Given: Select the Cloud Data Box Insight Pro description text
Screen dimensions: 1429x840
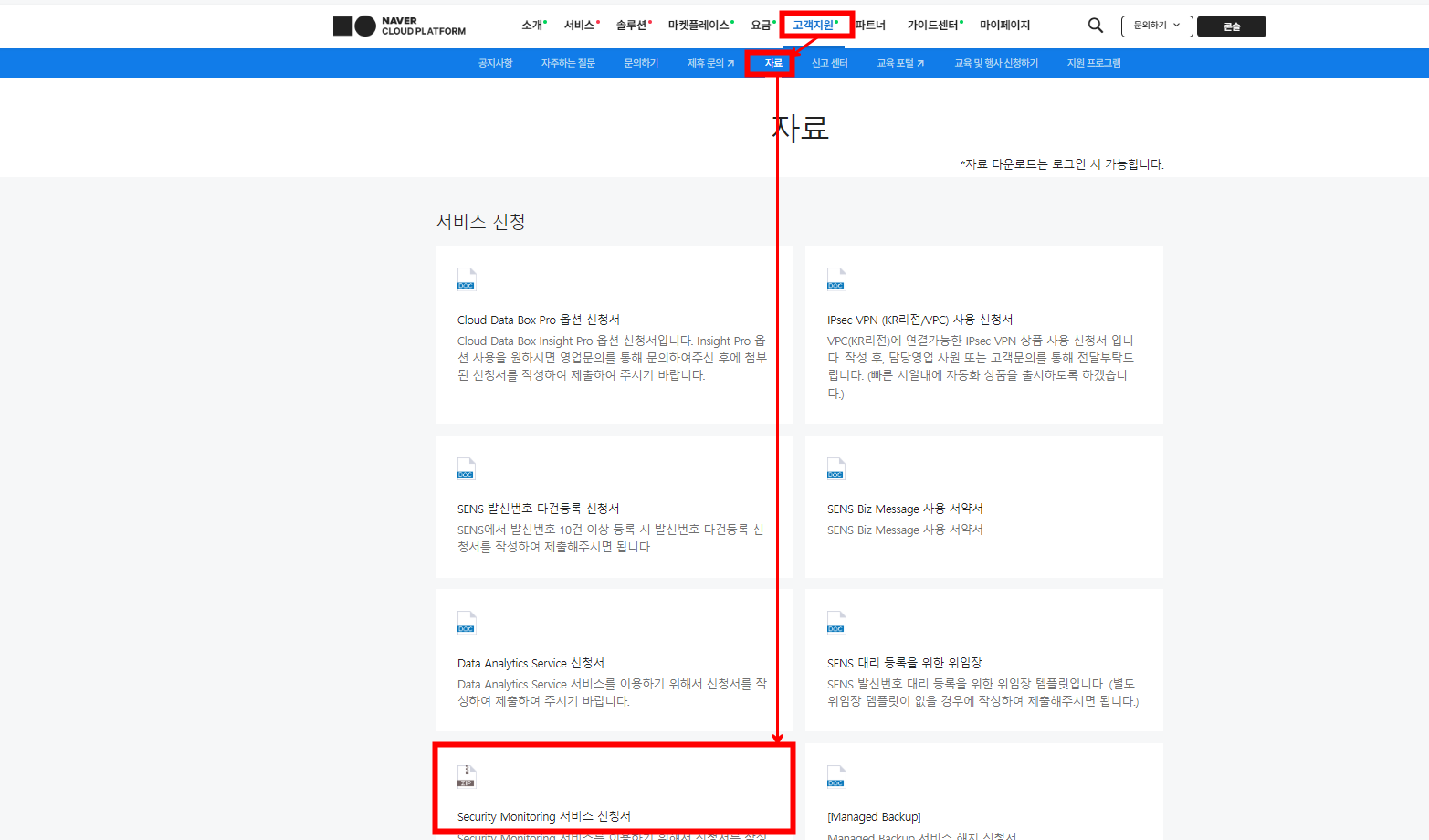Looking at the screenshot, I should (612, 358).
